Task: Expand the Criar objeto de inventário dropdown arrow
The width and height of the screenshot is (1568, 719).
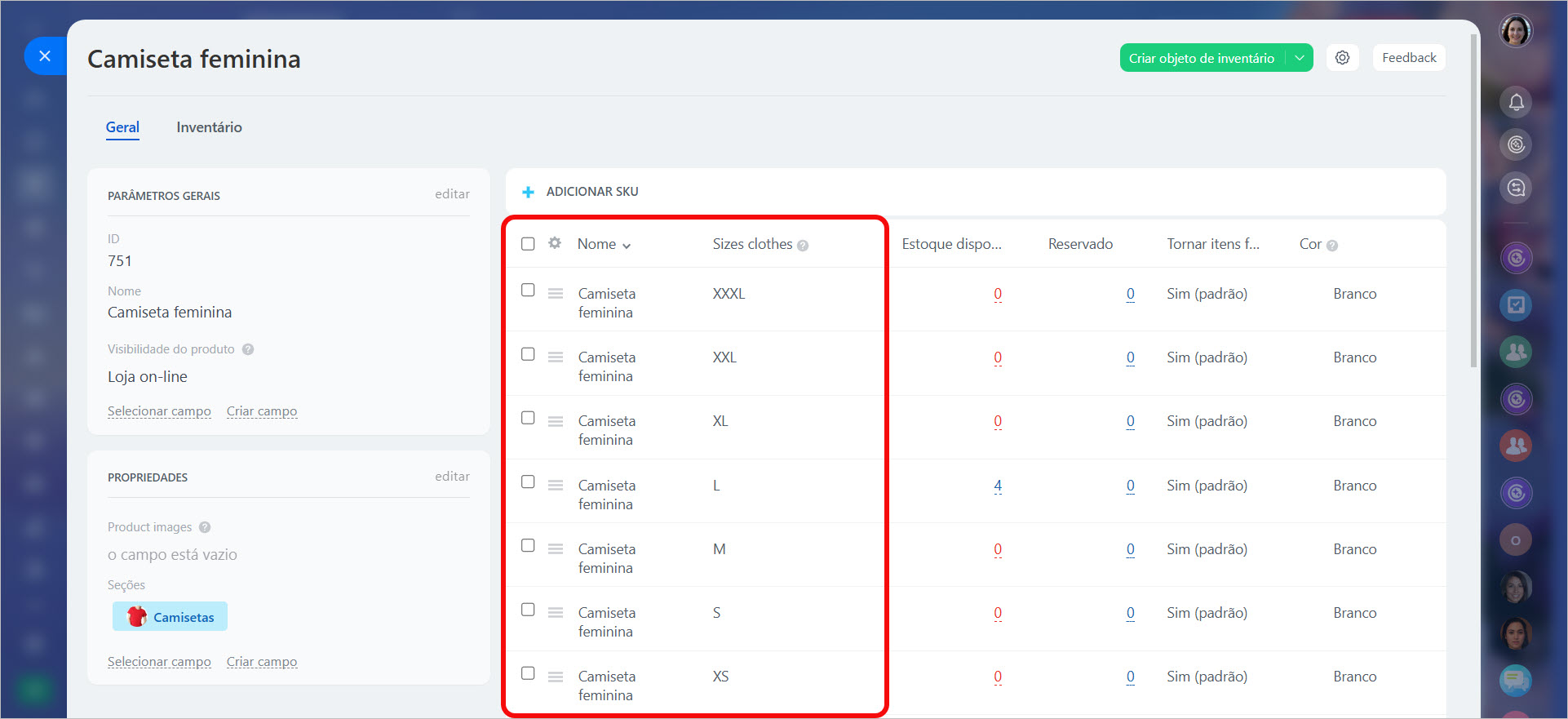Action: click(x=1300, y=58)
